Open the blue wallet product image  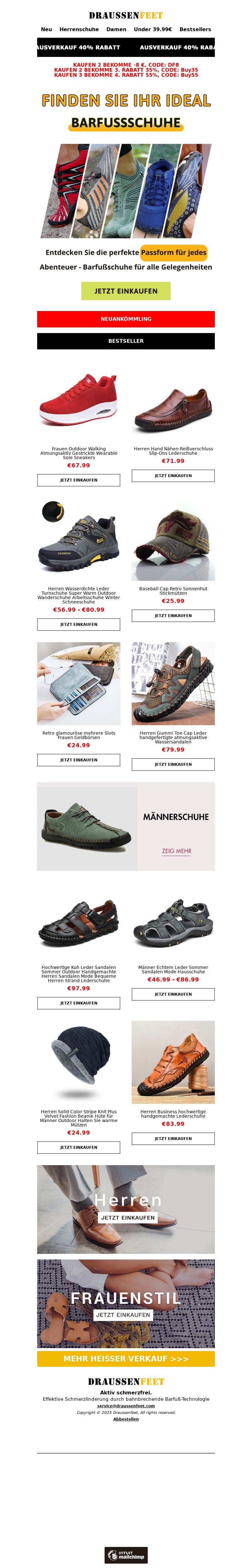(x=79, y=684)
